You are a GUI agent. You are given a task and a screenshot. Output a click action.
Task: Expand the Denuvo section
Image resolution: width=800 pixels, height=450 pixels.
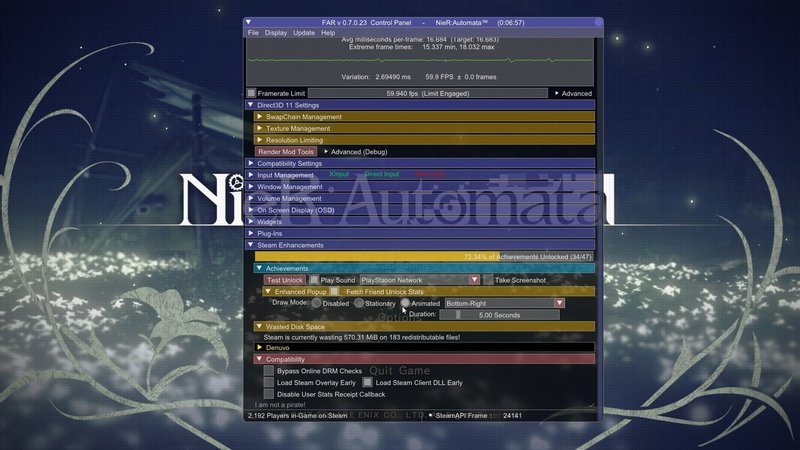424,347
